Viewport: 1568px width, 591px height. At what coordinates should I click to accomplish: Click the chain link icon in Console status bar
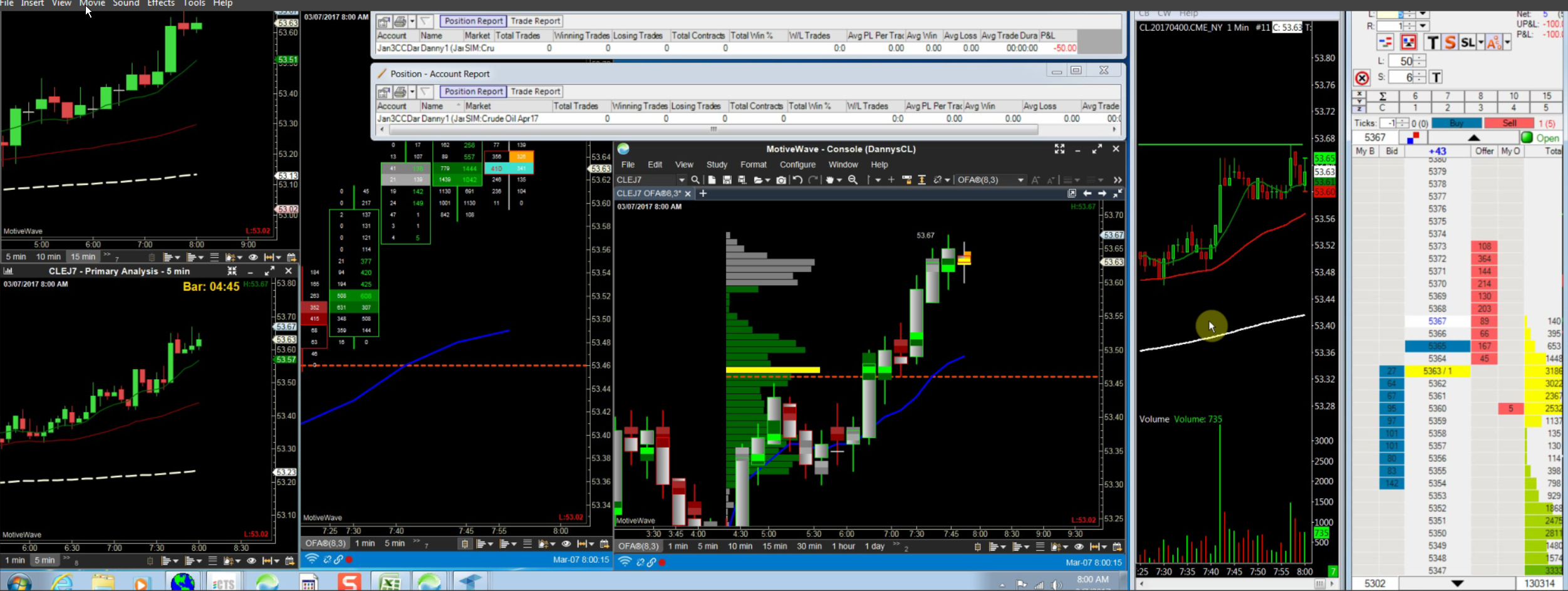pos(651,562)
